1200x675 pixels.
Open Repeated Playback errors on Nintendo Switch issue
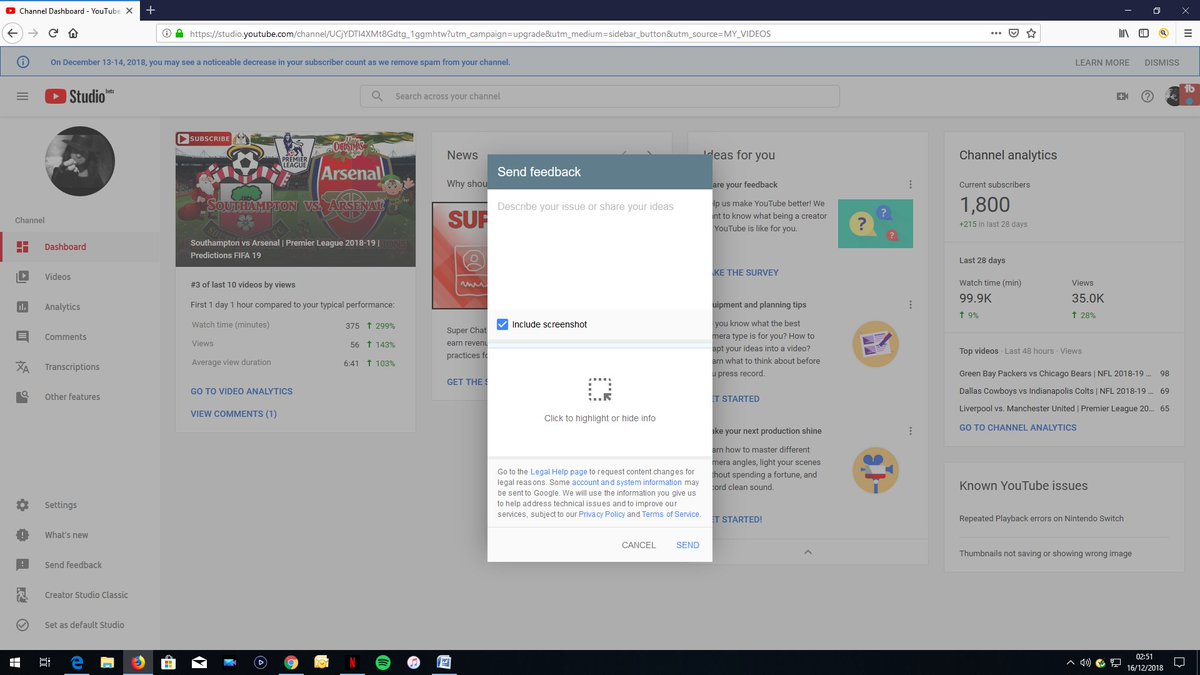1041,518
